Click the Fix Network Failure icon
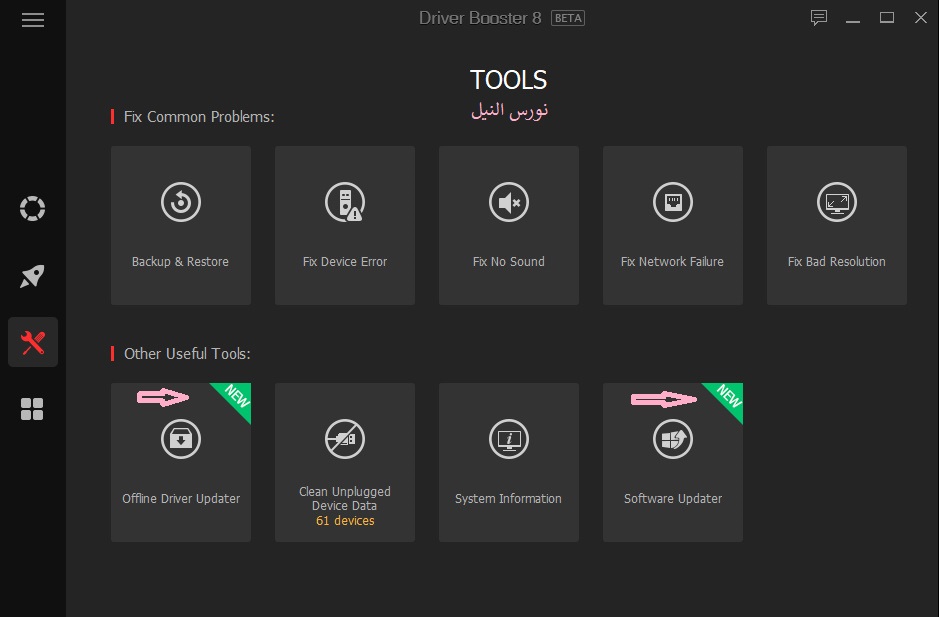The width and height of the screenshot is (939, 617). click(673, 203)
